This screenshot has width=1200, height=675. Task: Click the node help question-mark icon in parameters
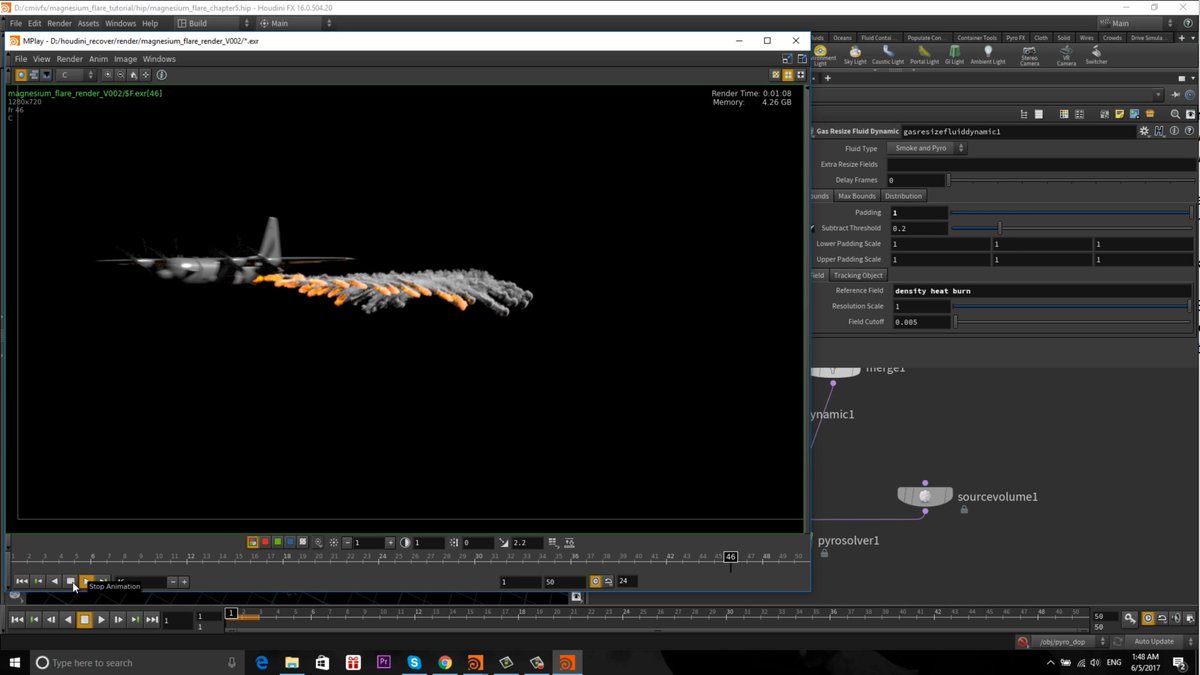[1189, 131]
